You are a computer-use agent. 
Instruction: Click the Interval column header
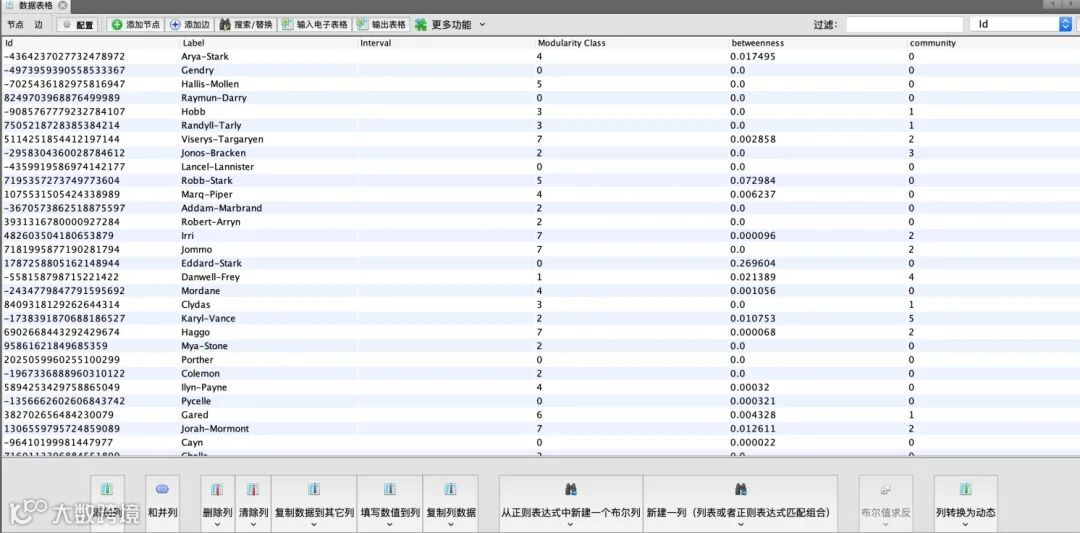pos(446,43)
